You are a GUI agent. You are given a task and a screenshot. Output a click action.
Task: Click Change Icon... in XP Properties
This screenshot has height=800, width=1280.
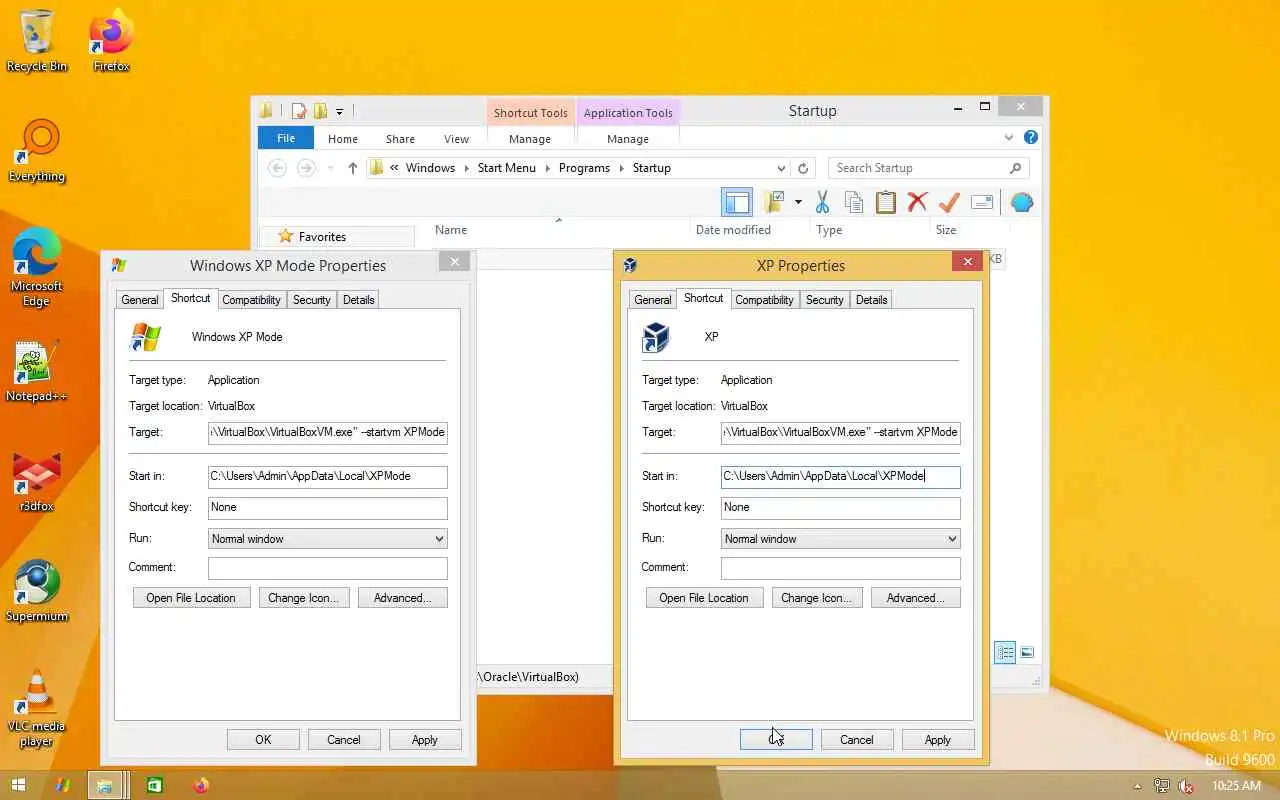point(816,598)
